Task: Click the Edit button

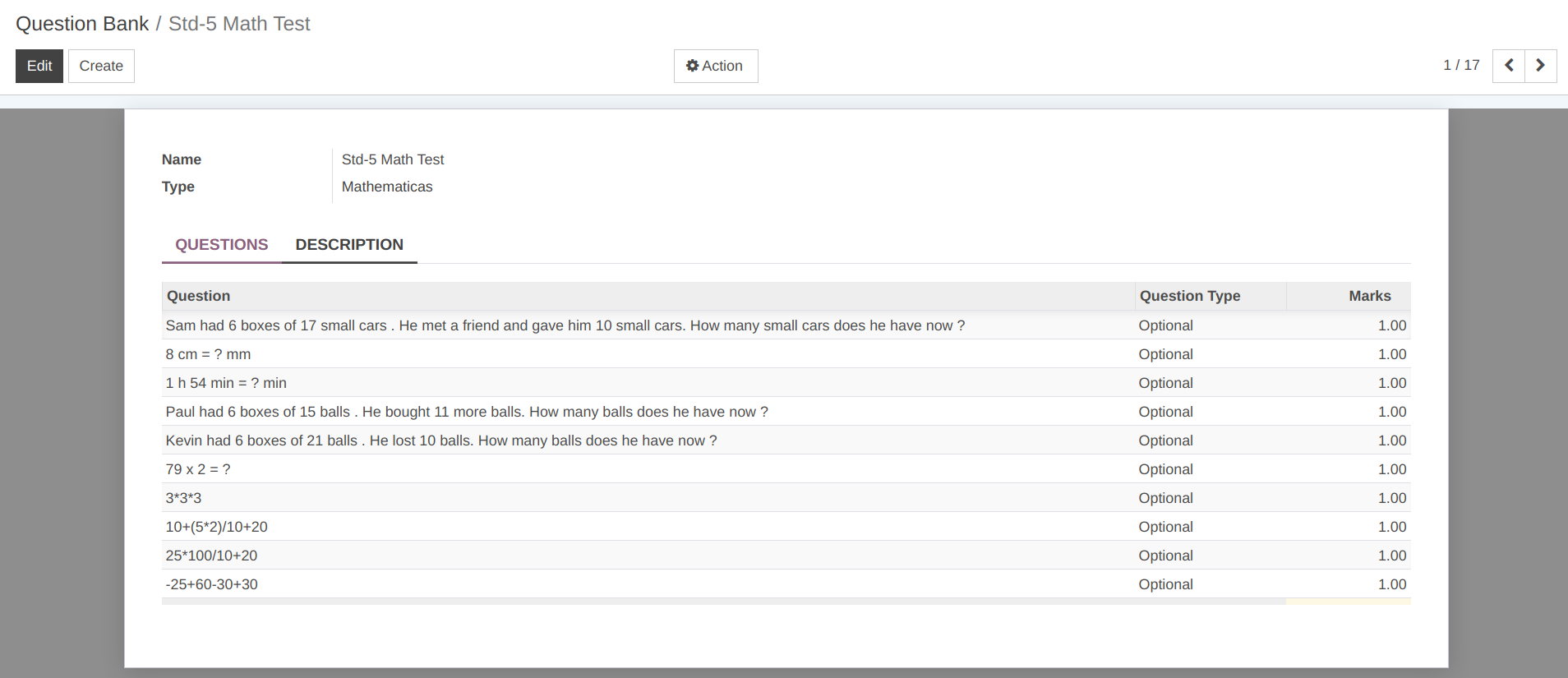Action: [x=39, y=66]
